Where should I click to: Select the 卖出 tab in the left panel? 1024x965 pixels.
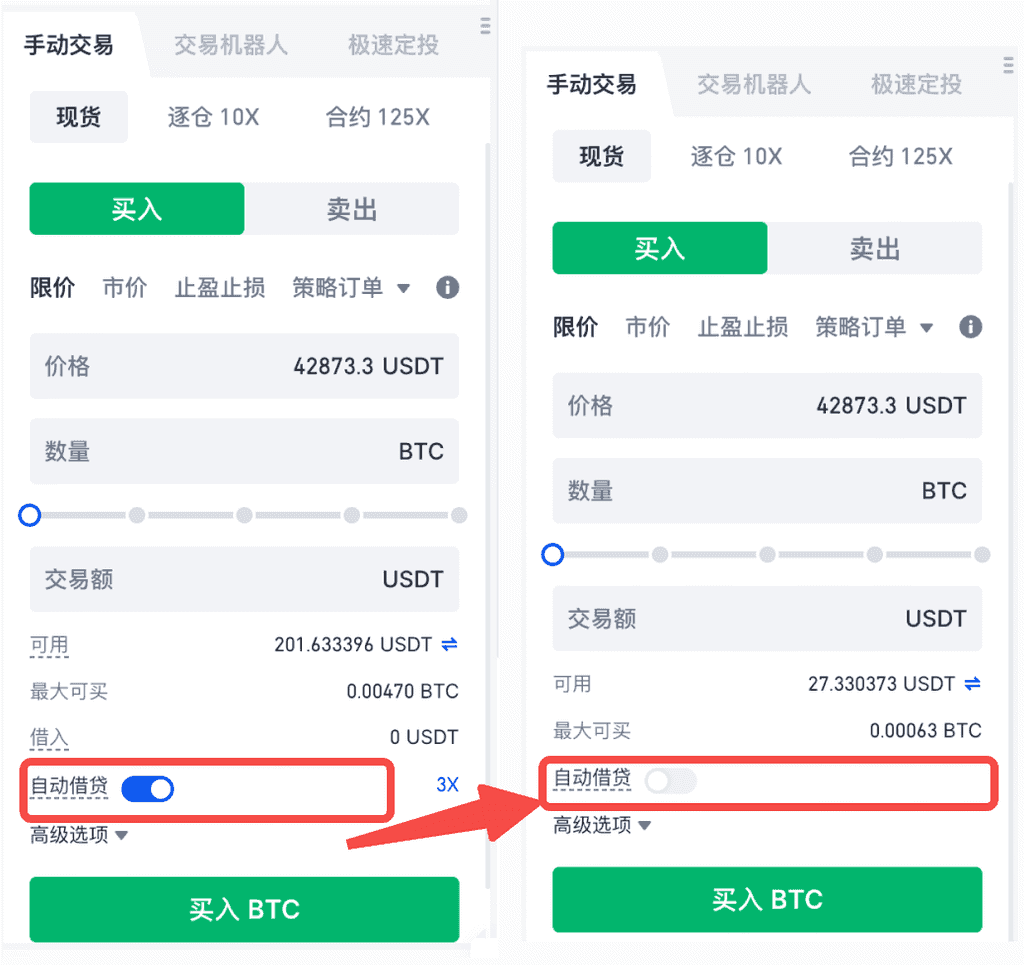[352, 210]
